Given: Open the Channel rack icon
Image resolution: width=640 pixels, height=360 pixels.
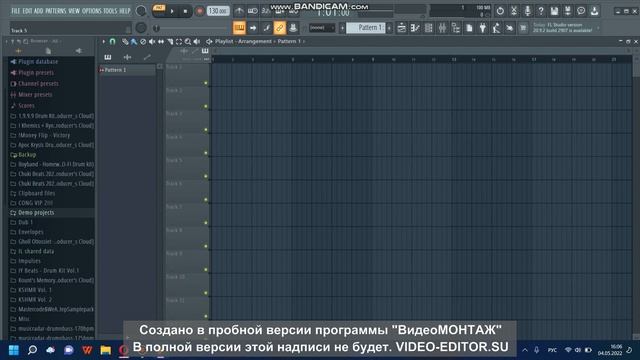Looking at the screenshot, I should coord(429,28).
